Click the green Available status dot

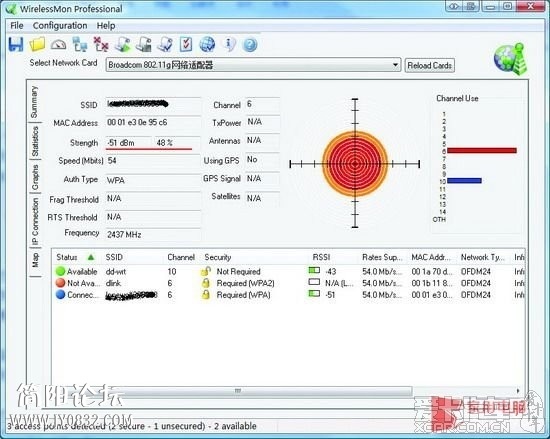(61, 271)
